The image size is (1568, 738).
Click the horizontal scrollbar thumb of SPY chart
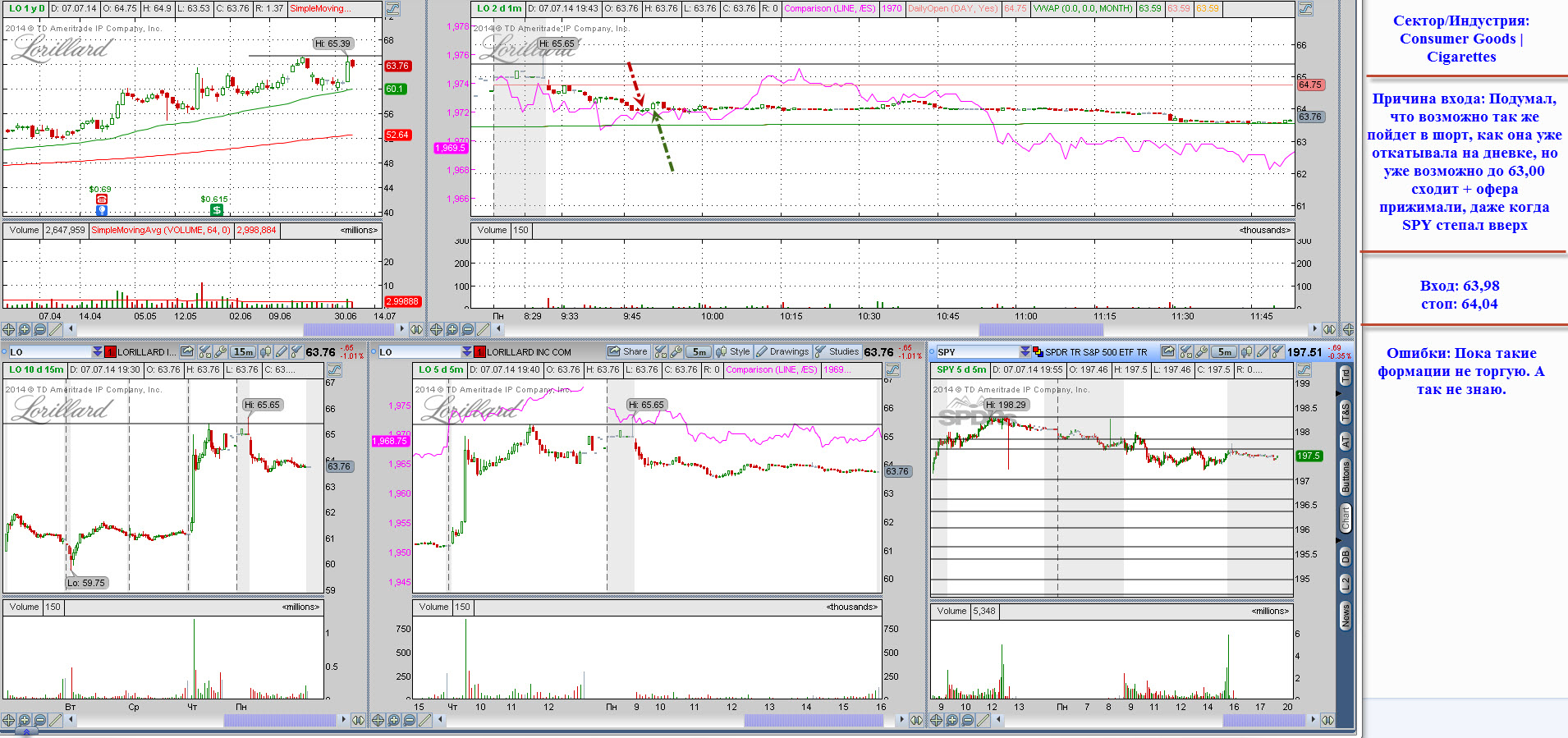(x=1264, y=720)
